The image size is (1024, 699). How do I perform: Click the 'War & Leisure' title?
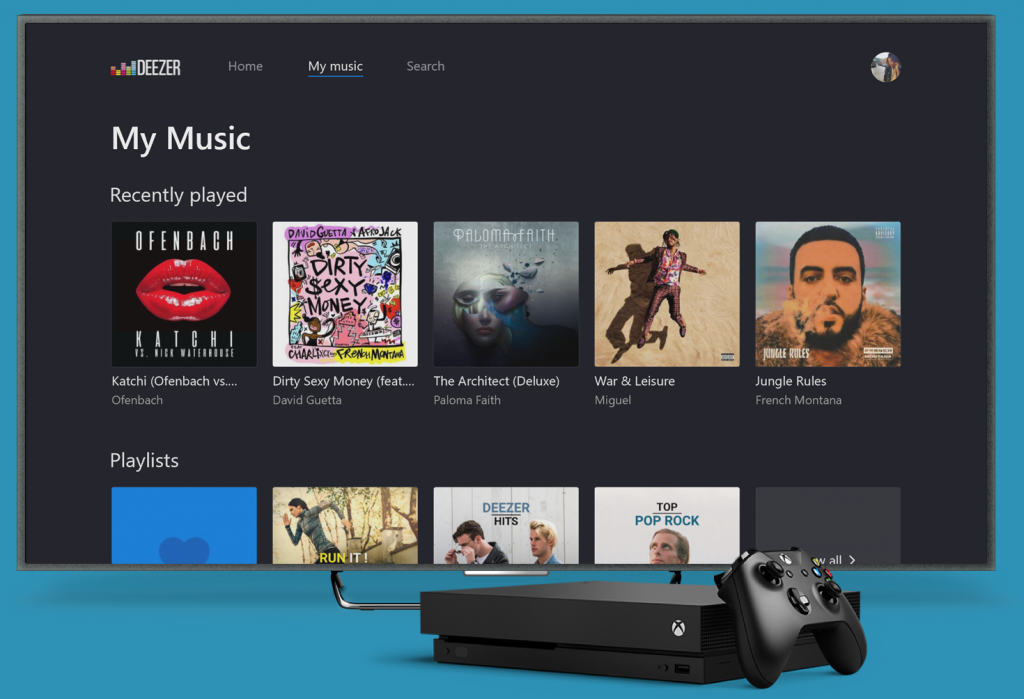tap(635, 381)
